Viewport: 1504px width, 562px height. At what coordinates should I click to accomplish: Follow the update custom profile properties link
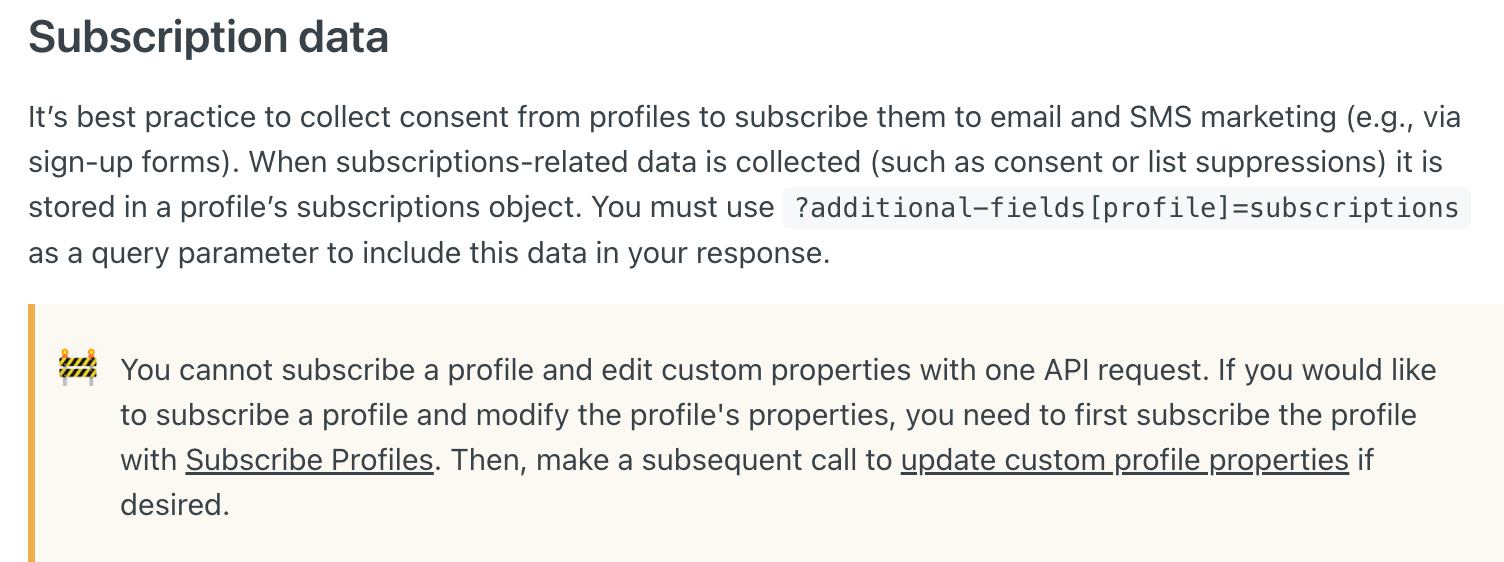[x=1125, y=460]
